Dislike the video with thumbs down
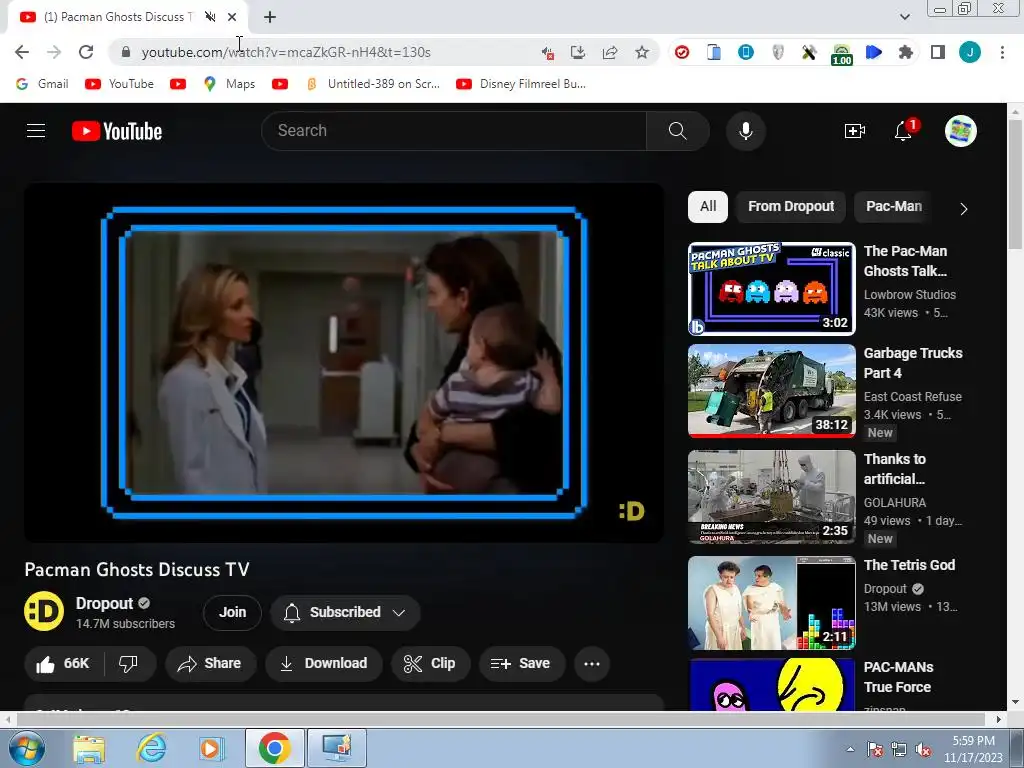 coord(129,664)
